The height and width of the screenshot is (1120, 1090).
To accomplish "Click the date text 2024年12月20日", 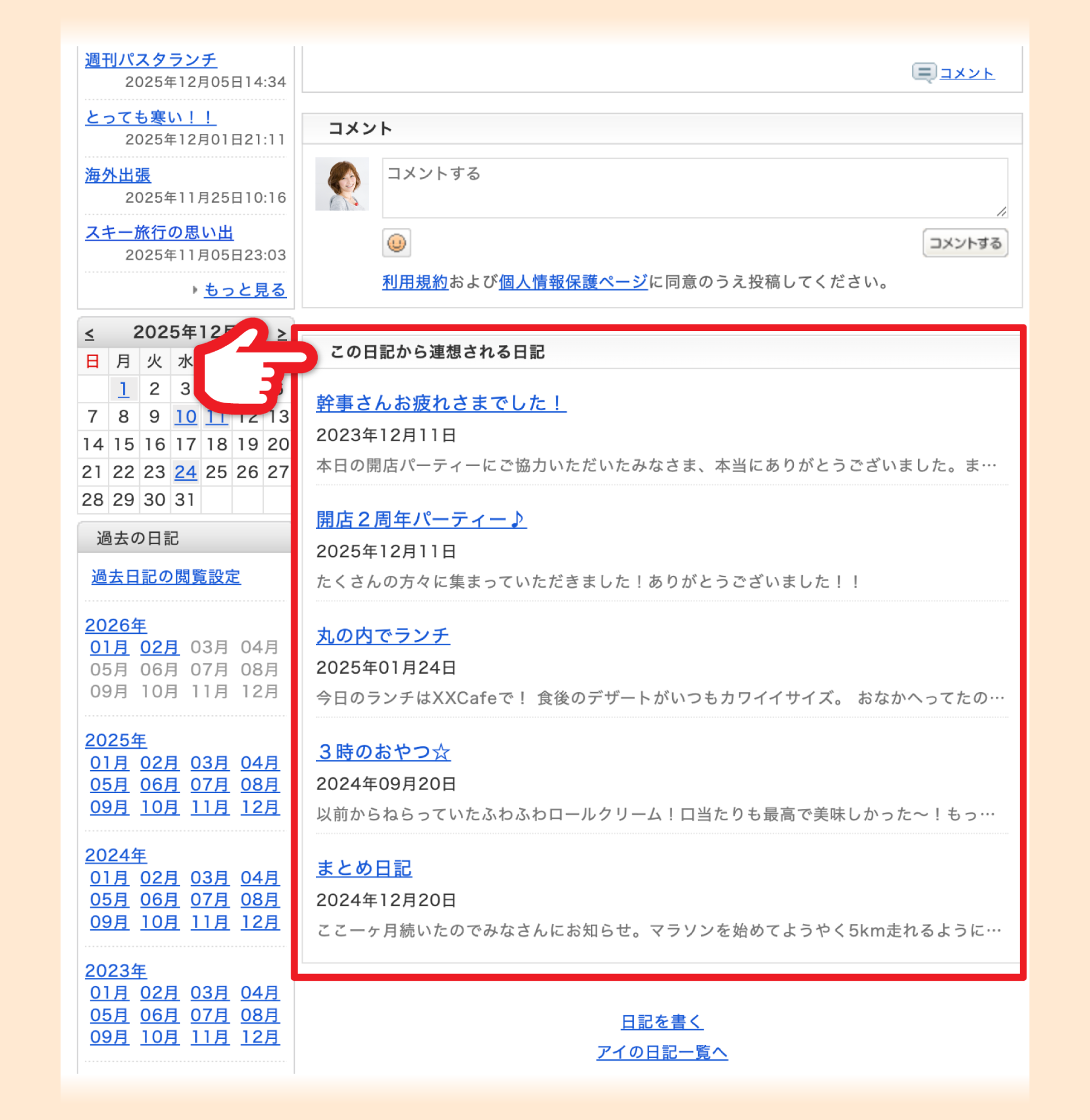I will [386, 900].
